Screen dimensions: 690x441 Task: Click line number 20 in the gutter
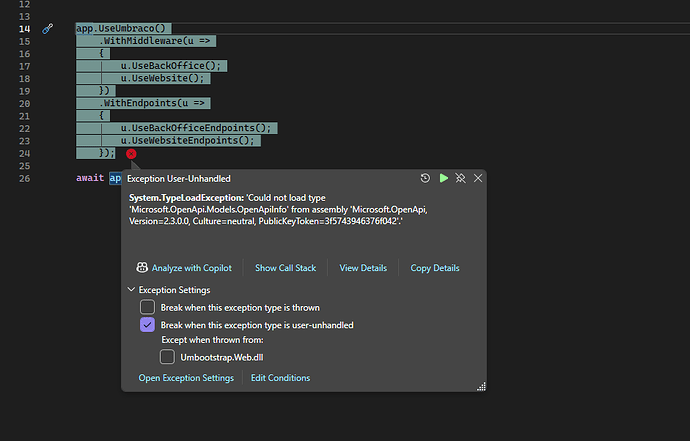click(24, 104)
